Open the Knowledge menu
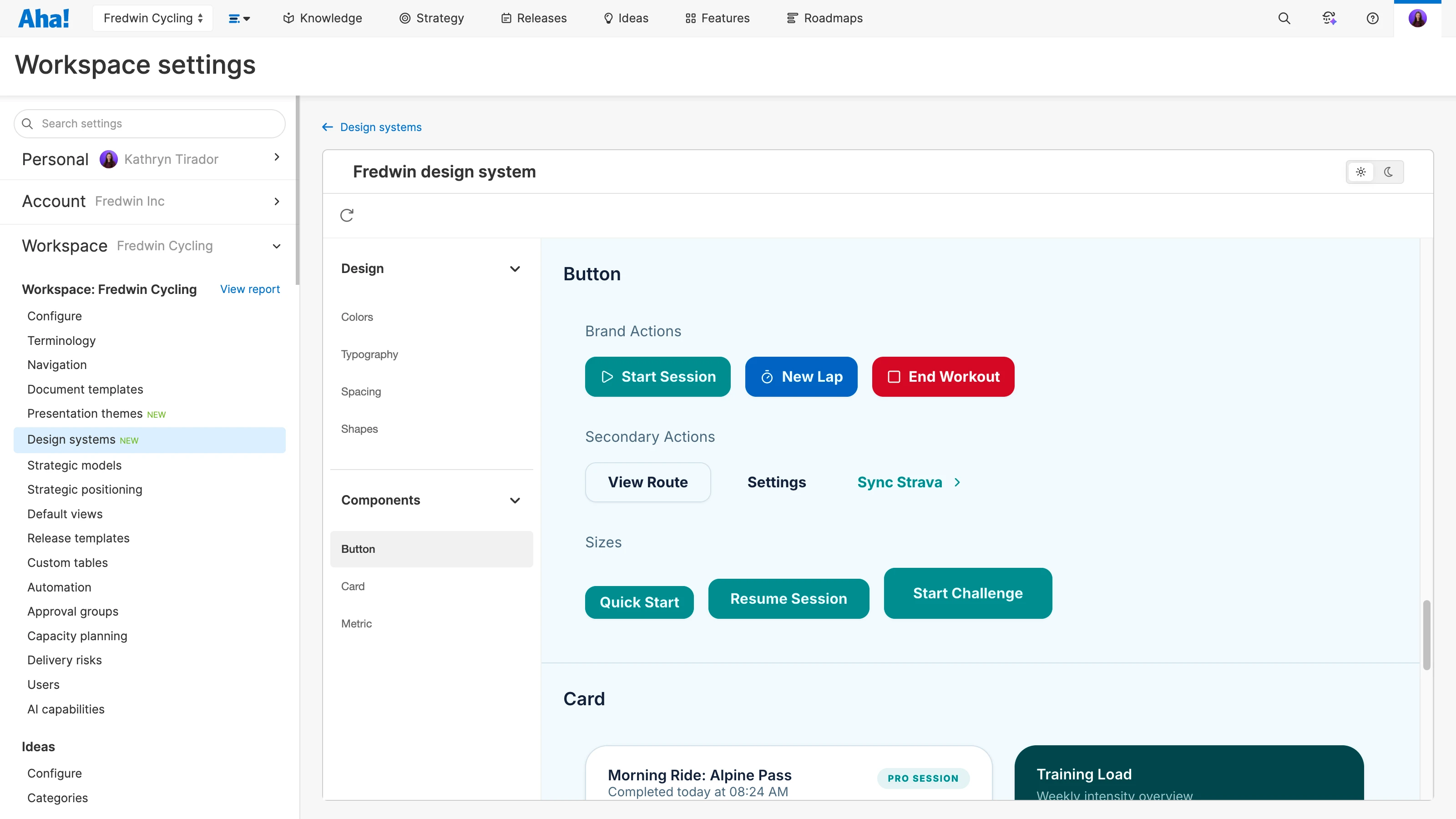 pyautogui.click(x=322, y=18)
